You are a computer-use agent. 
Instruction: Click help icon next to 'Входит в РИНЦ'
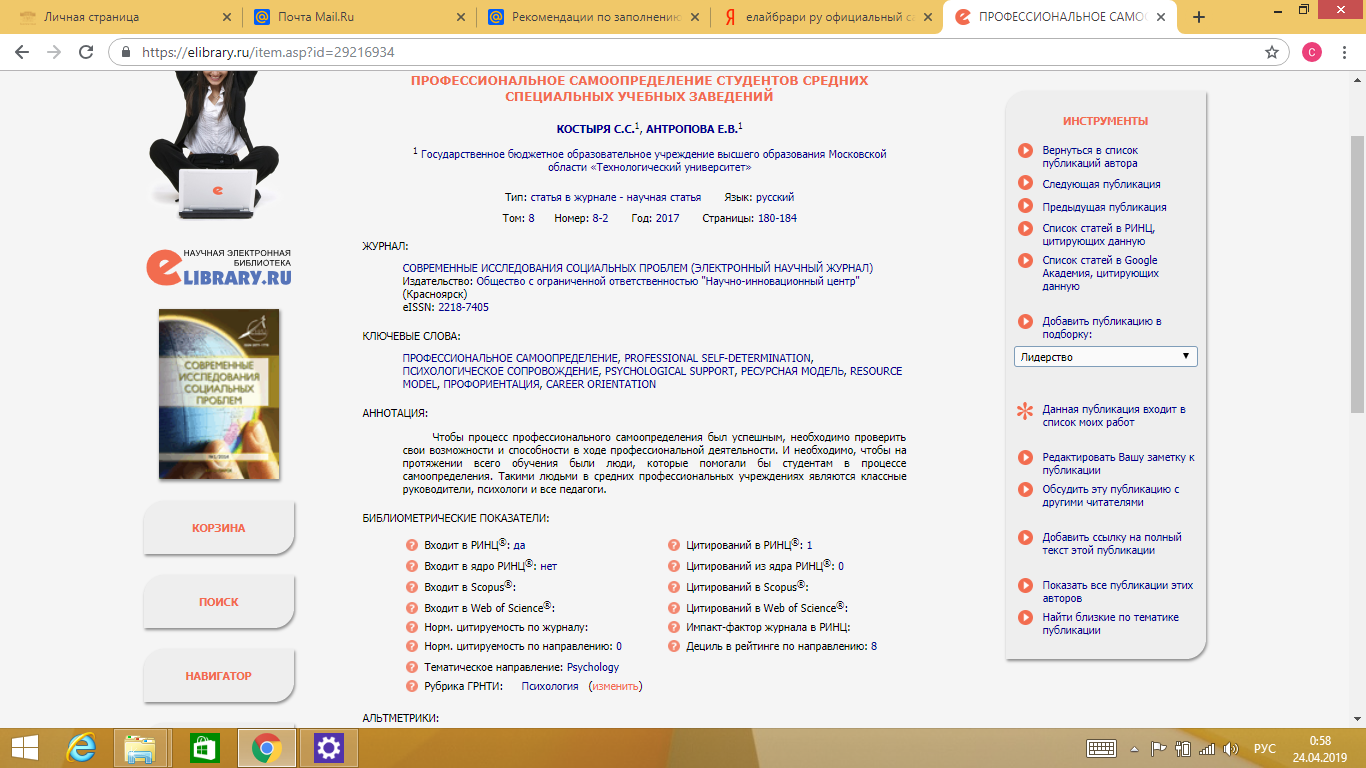[411, 545]
